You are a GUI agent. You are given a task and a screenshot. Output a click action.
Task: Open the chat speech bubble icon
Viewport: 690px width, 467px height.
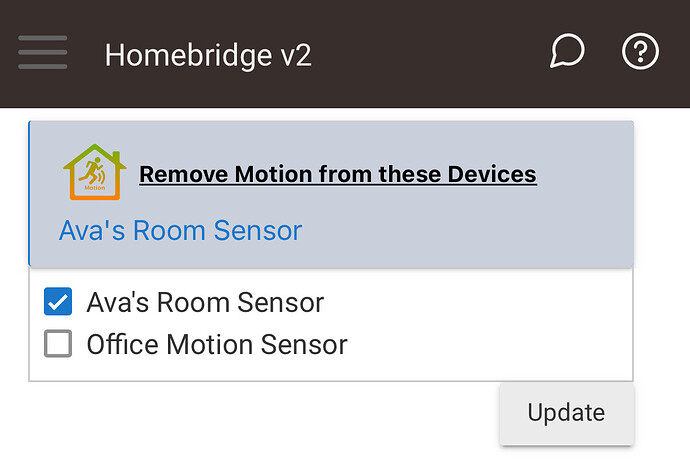click(x=567, y=51)
